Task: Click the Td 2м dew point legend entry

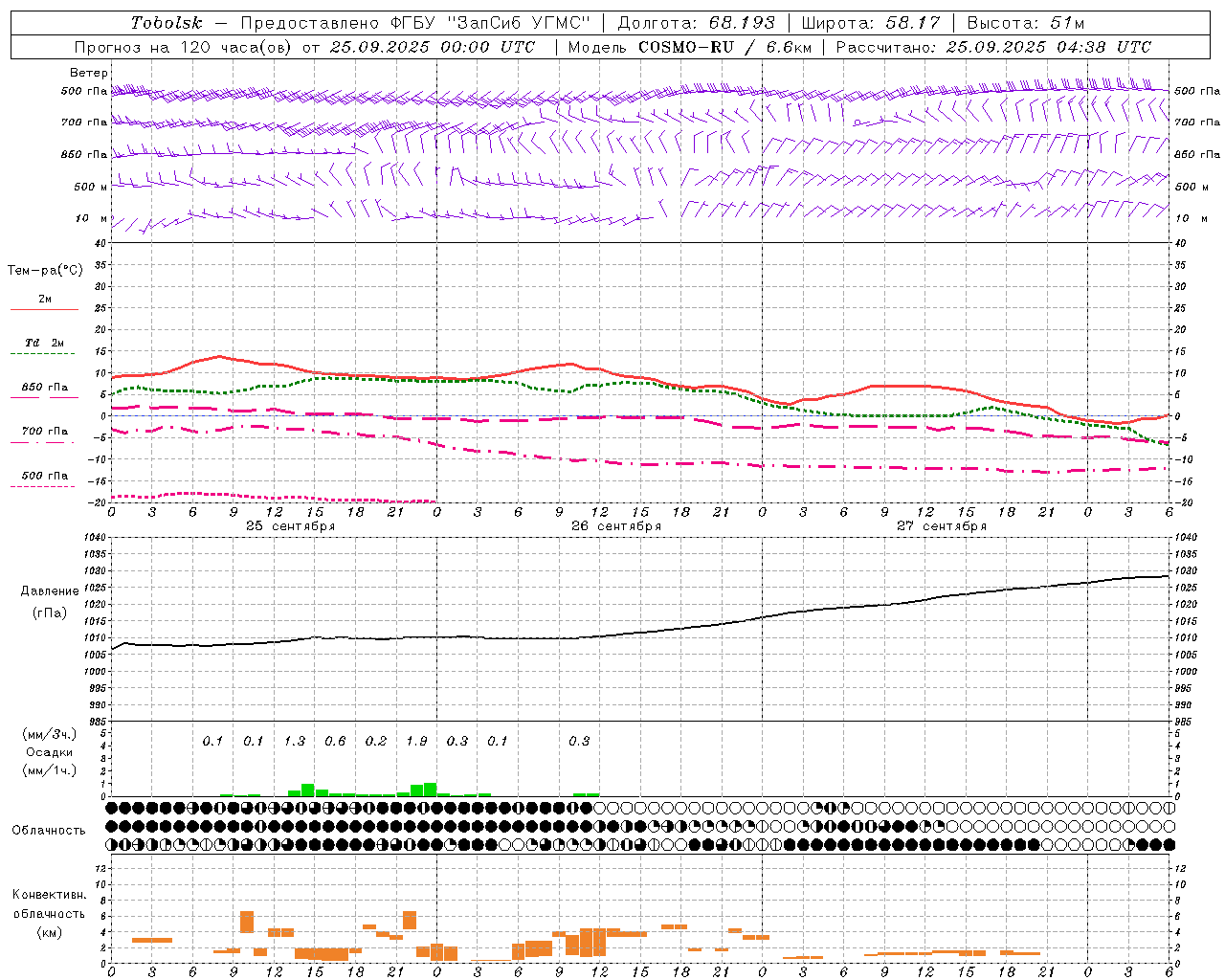Action: (45, 342)
